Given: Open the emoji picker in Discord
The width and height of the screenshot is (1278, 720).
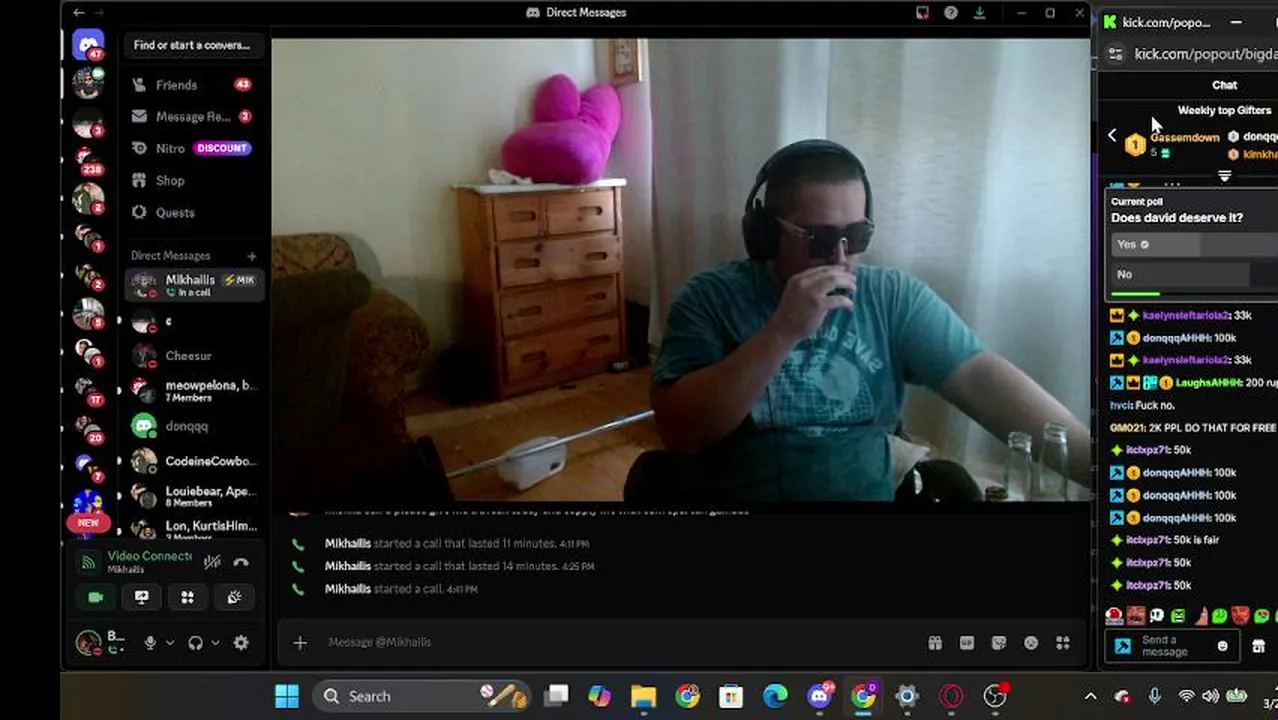Looking at the screenshot, I should [1031, 643].
